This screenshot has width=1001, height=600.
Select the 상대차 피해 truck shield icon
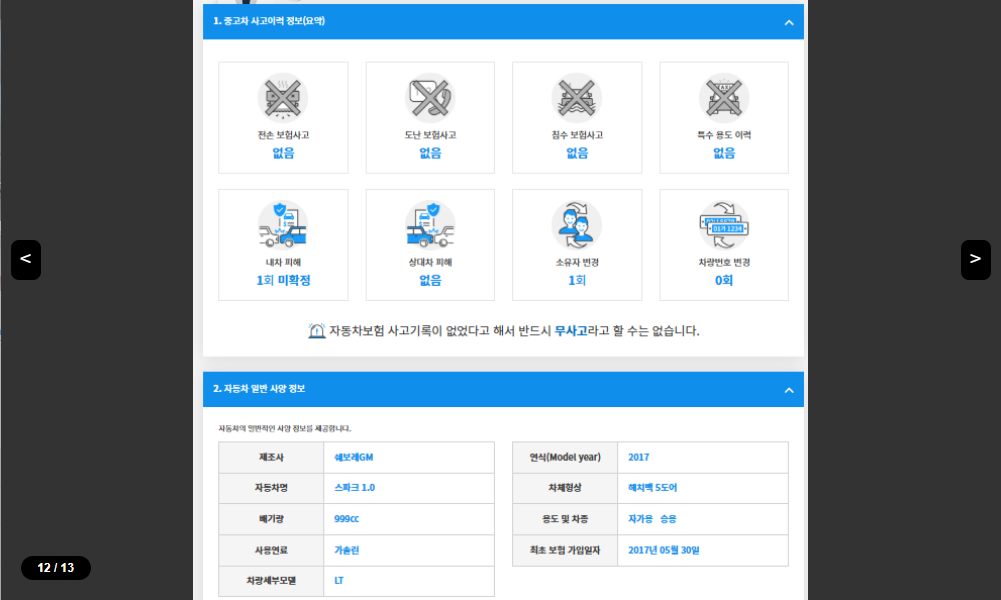click(x=430, y=224)
